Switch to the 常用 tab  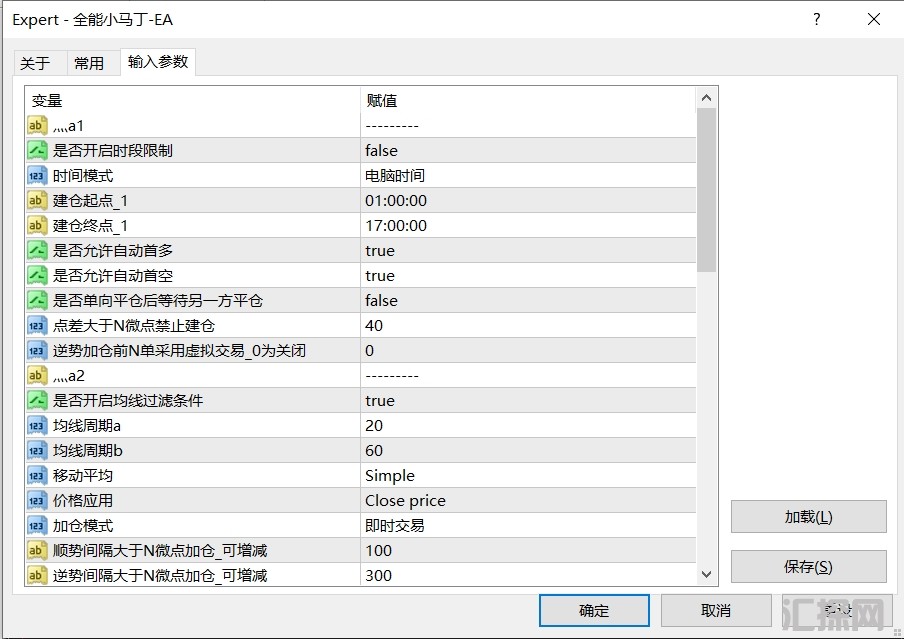[89, 63]
